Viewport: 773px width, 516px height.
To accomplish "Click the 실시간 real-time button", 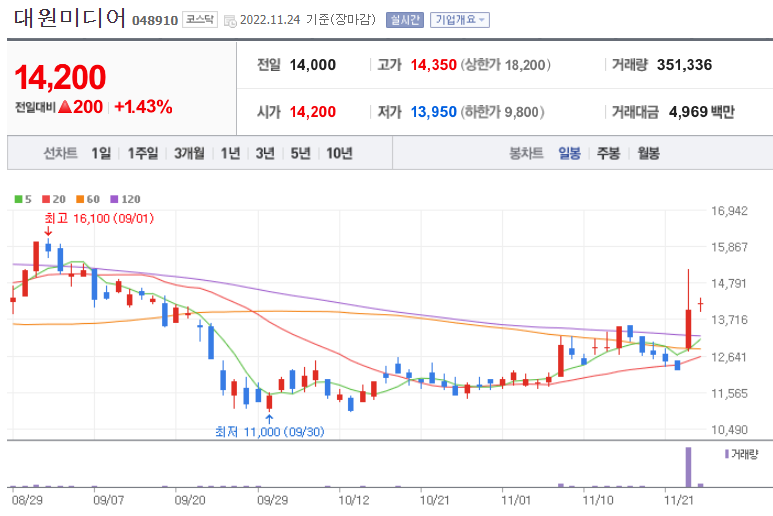I will pos(405,20).
